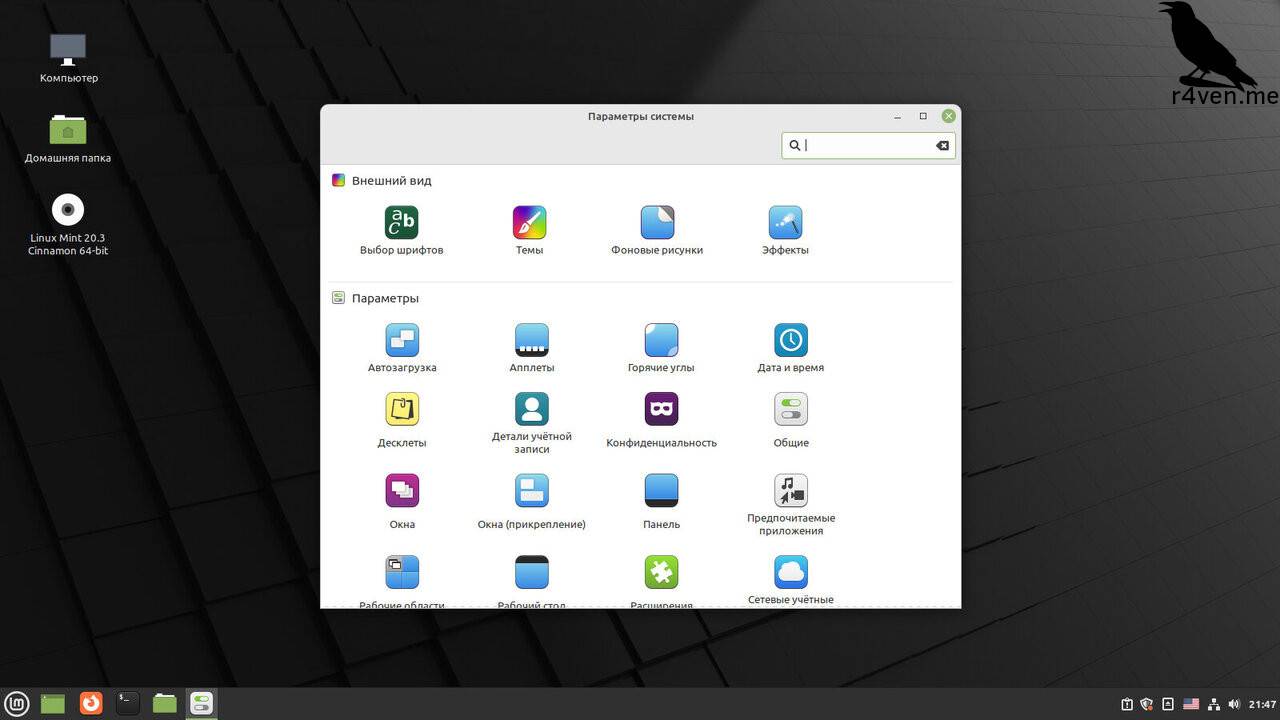
Task: Open the Linux Mint start menu
Action: [x=17, y=704]
